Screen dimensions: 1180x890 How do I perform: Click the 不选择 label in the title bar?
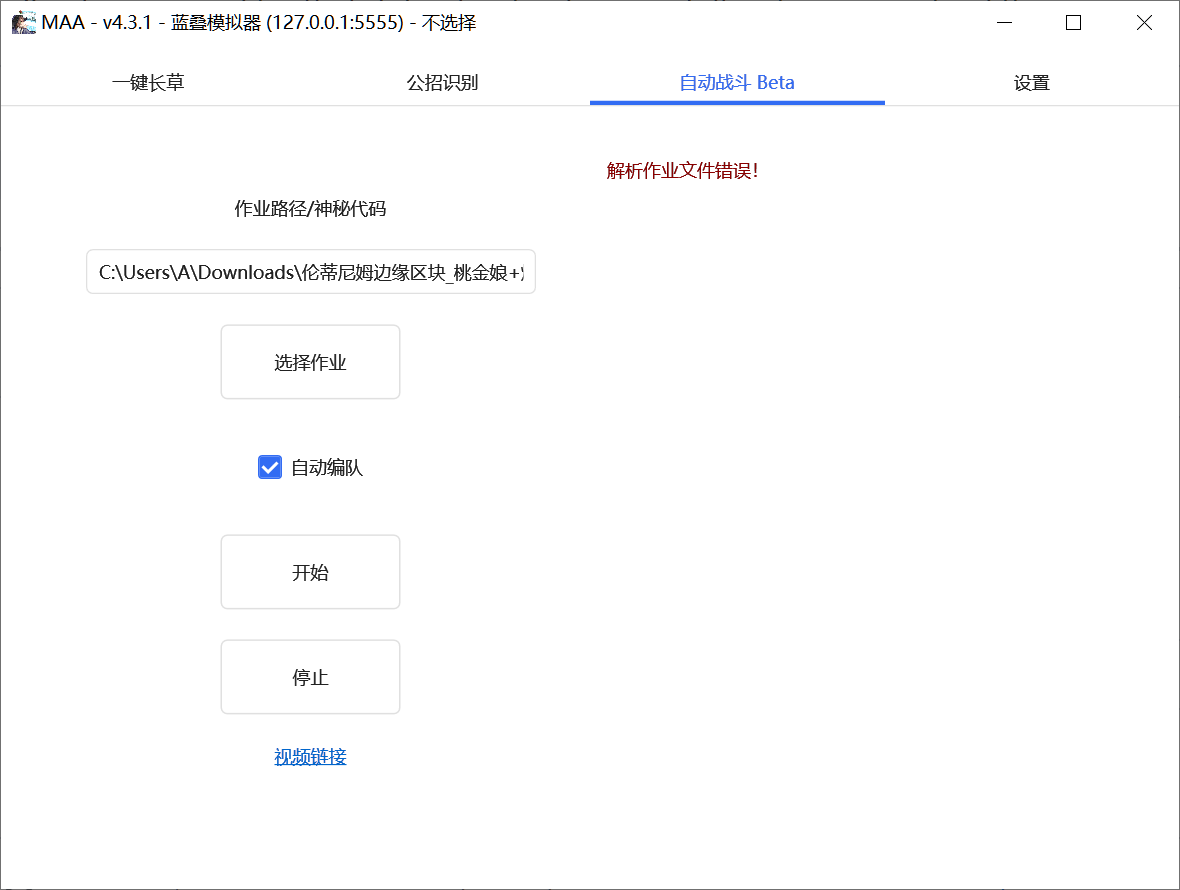[449, 23]
